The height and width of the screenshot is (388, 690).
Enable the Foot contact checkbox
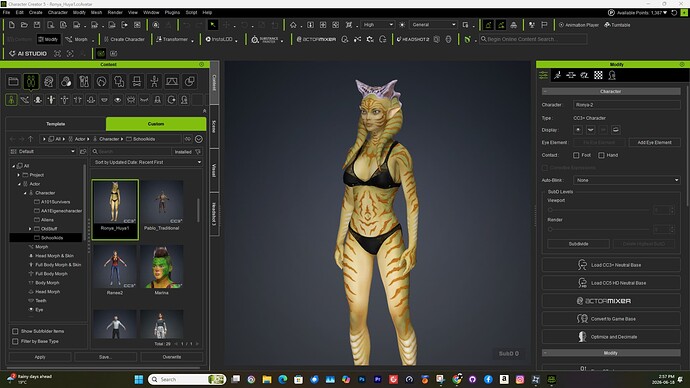(576, 155)
